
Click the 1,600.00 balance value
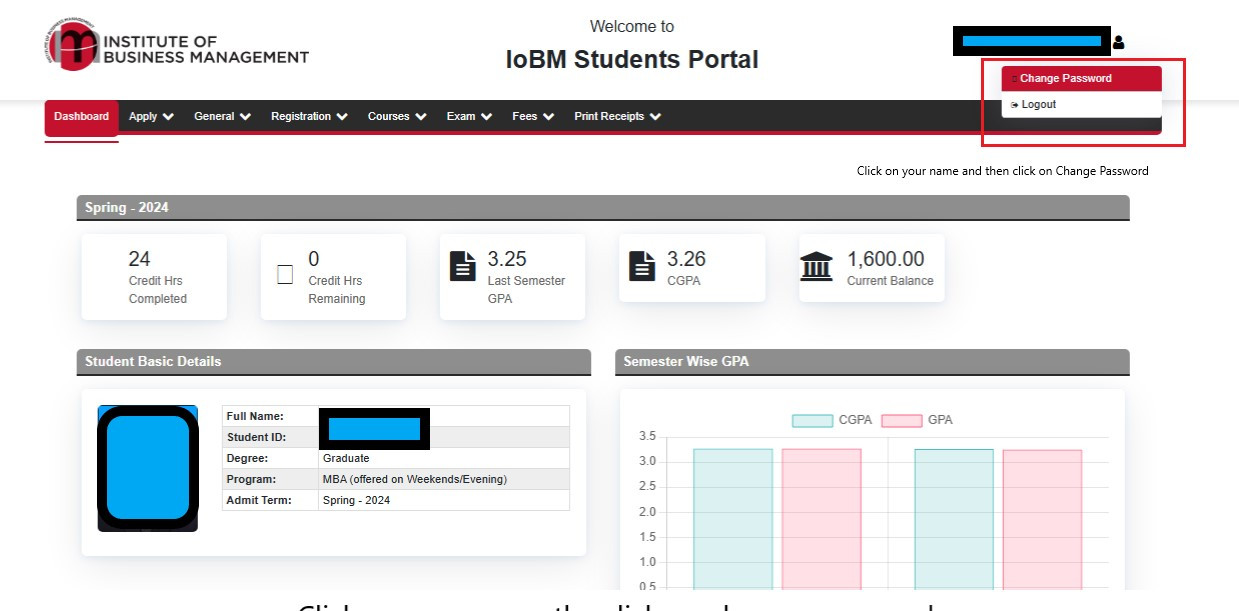(x=886, y=259)
